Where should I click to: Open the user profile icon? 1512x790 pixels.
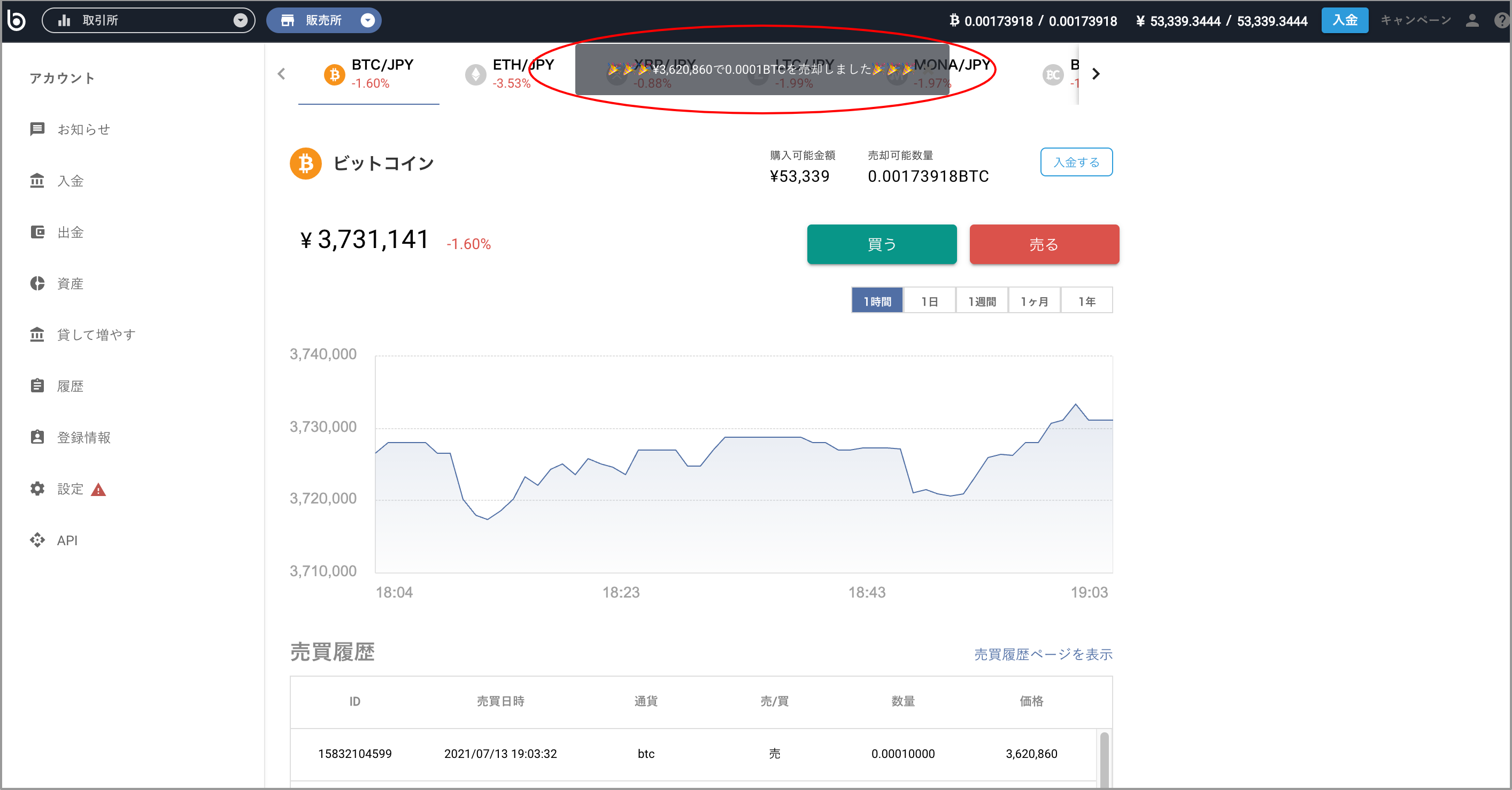point(1471,20)
